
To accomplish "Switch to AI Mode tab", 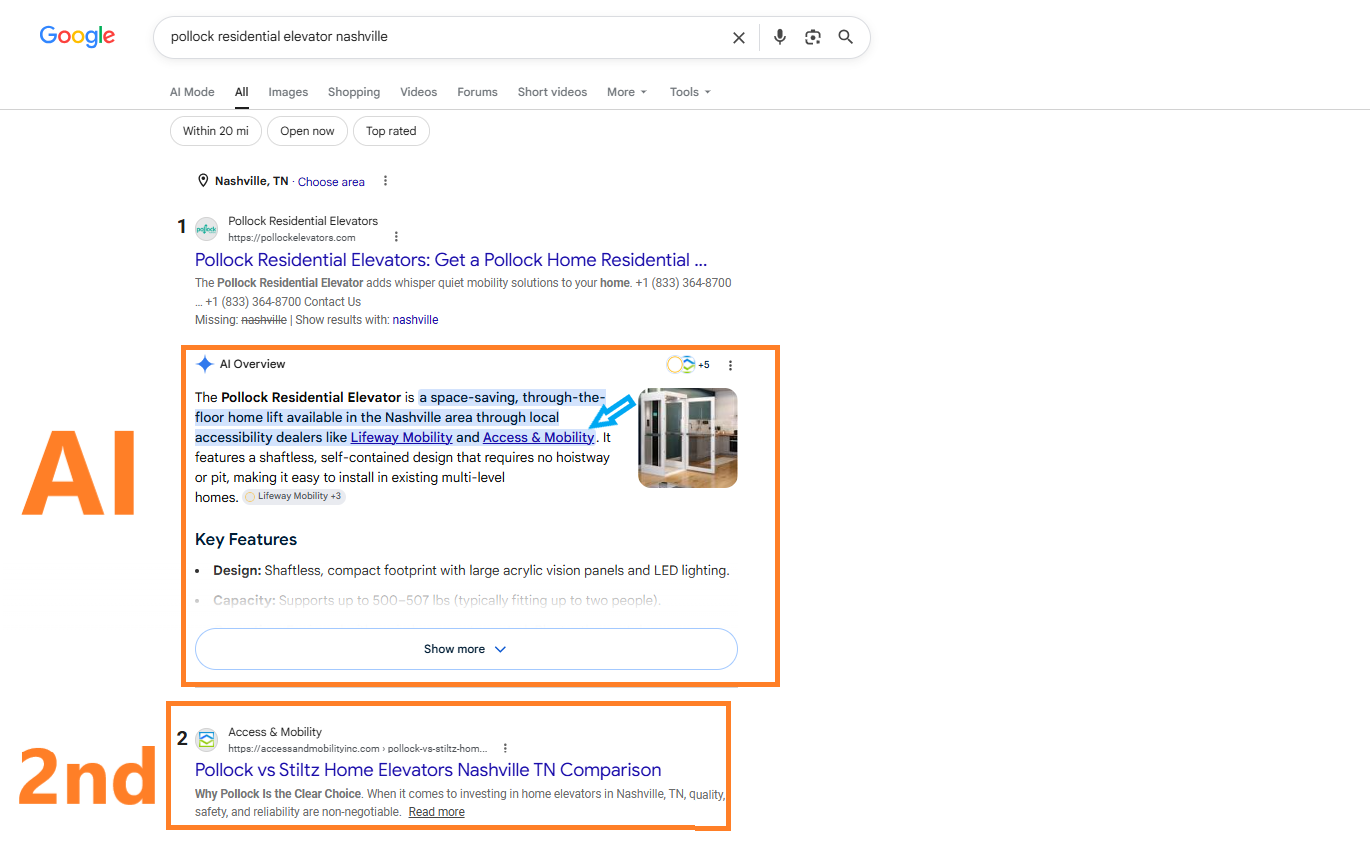I will click(192, 92).
